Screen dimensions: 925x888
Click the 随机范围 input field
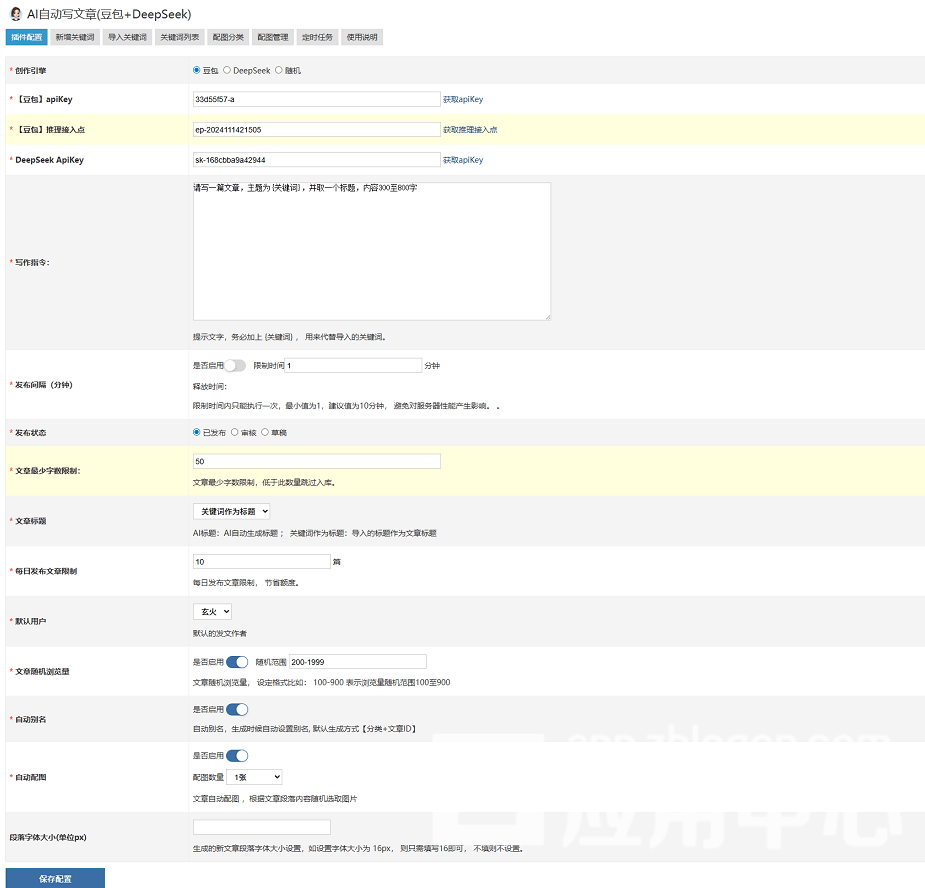pyautogui.click(x=357, y=662)
